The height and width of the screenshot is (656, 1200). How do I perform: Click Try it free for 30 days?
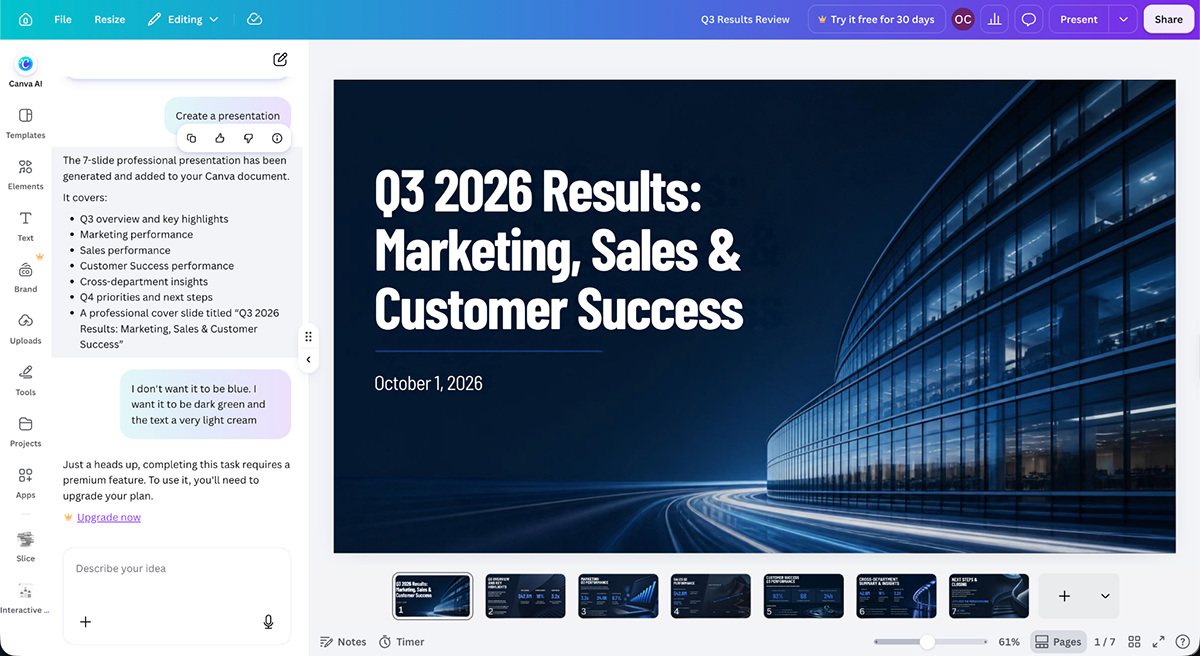[875, 19]
